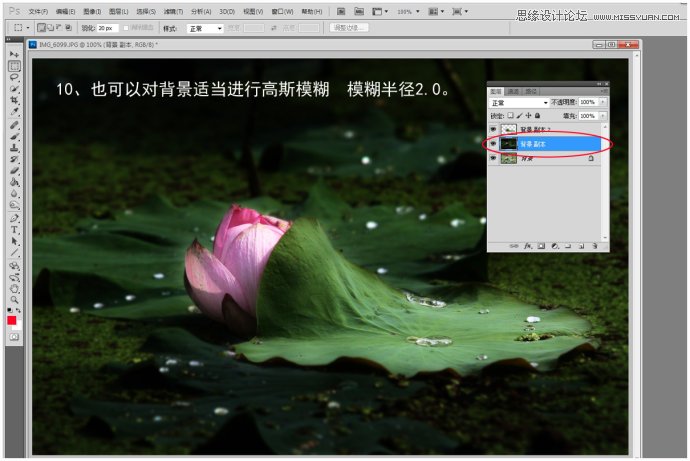Image resolution: width=690 pixels, height=461 pixels.
Task: Choose Add to Selection mode
Action: tap(50, 28)
